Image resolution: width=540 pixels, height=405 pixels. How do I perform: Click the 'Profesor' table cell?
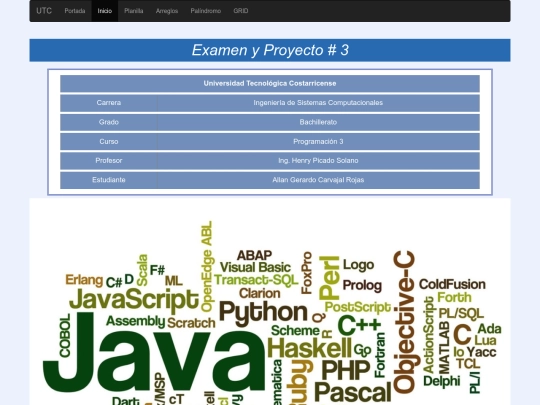109,161
